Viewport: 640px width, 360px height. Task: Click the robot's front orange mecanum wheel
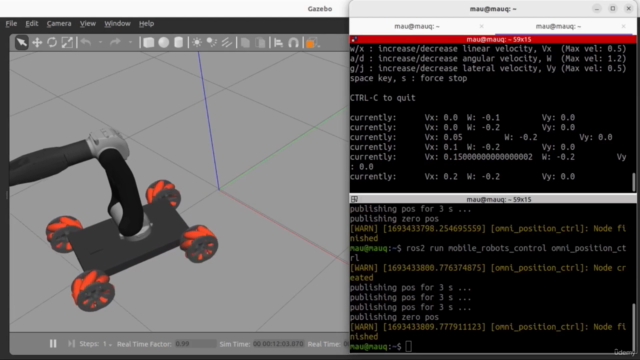click(93, 290)
